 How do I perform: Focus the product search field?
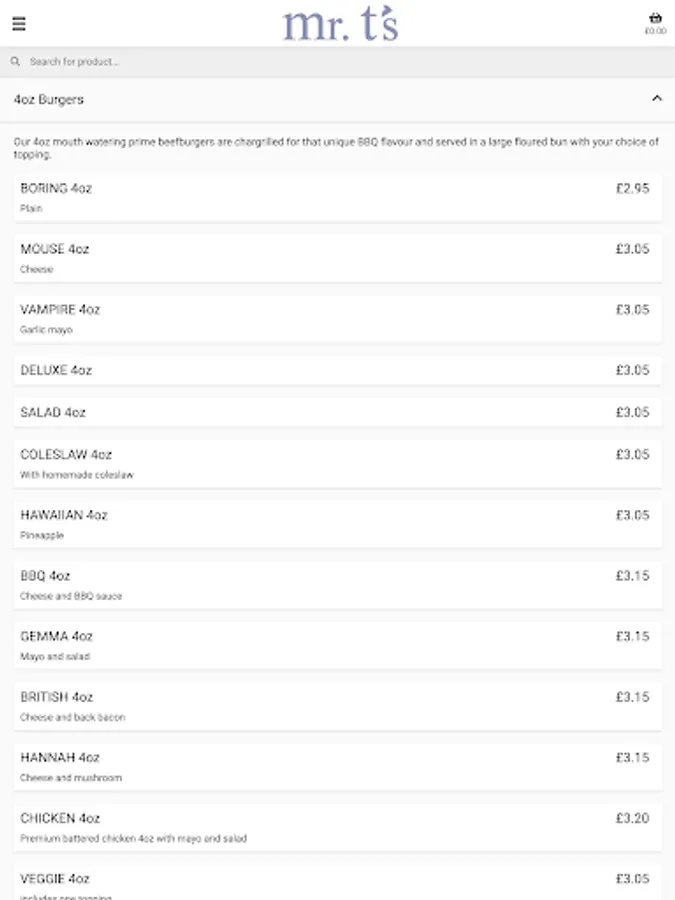(300, 62)
